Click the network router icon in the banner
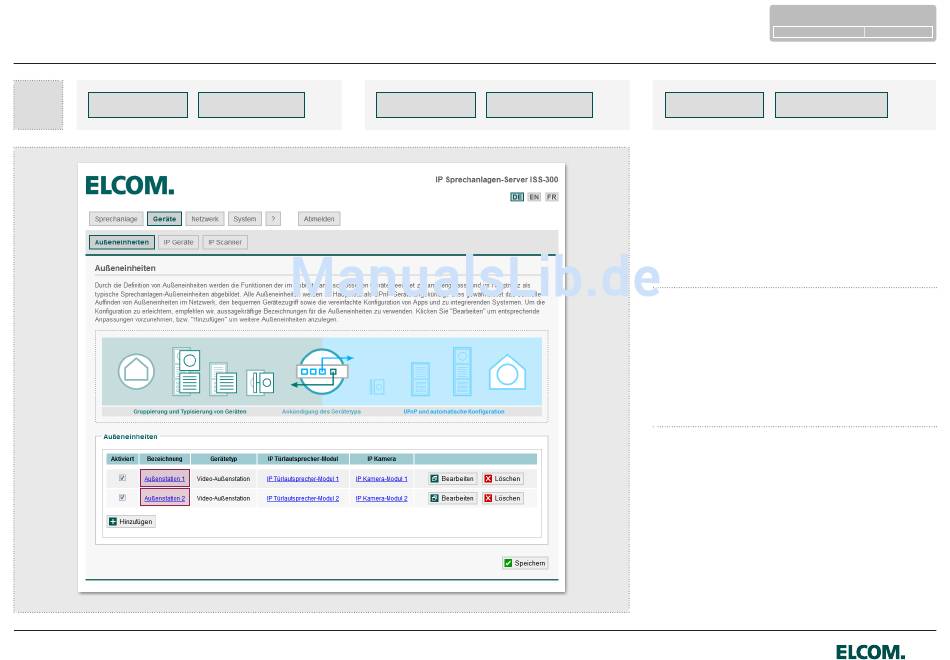Screen dimensions: 950x660 click(322, 370)
